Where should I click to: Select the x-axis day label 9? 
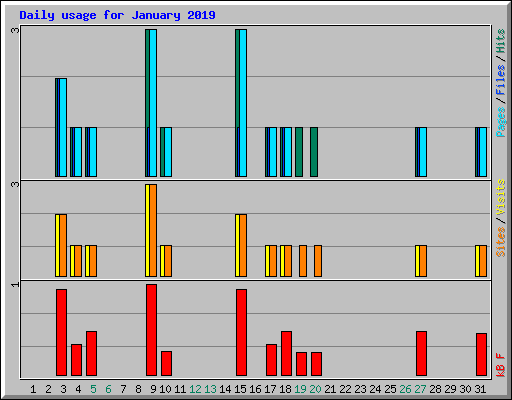click(x=153, y=389)
